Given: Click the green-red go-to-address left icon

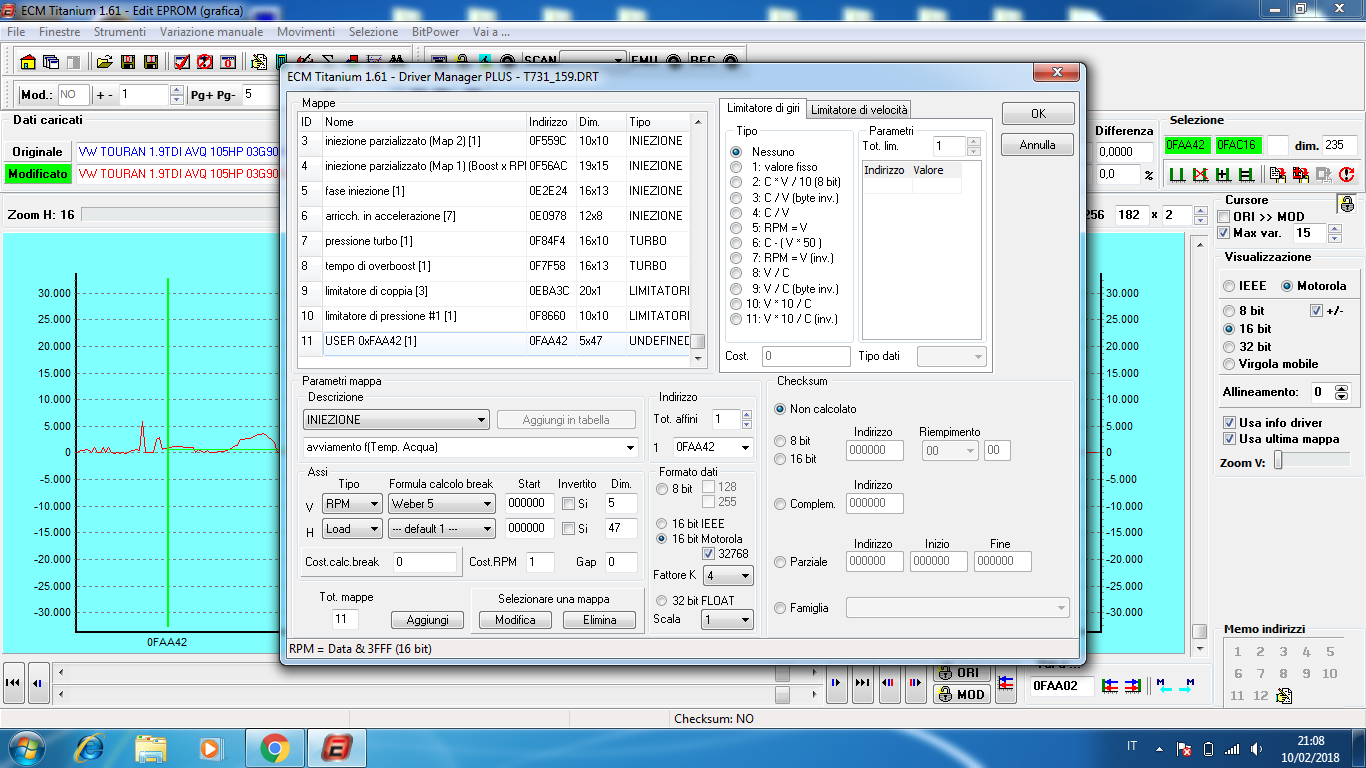Looking at the screenshot, I should [1109, 686].
